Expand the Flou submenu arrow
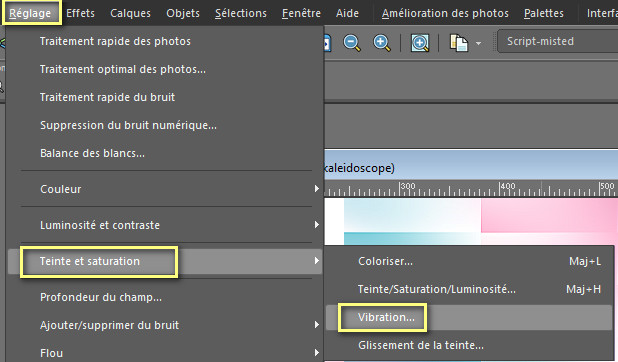 pyautogui.click(x=316, y=353)
